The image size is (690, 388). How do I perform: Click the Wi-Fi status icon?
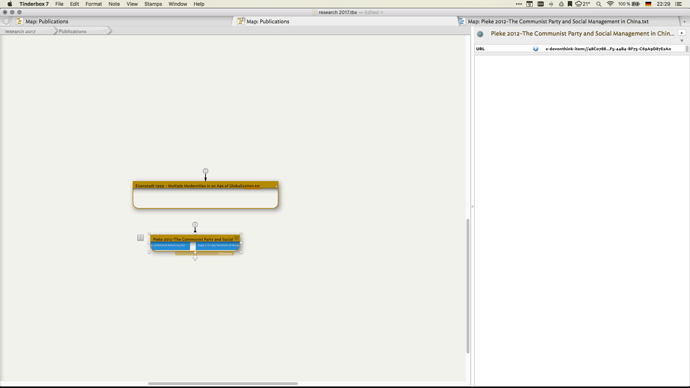610,4
